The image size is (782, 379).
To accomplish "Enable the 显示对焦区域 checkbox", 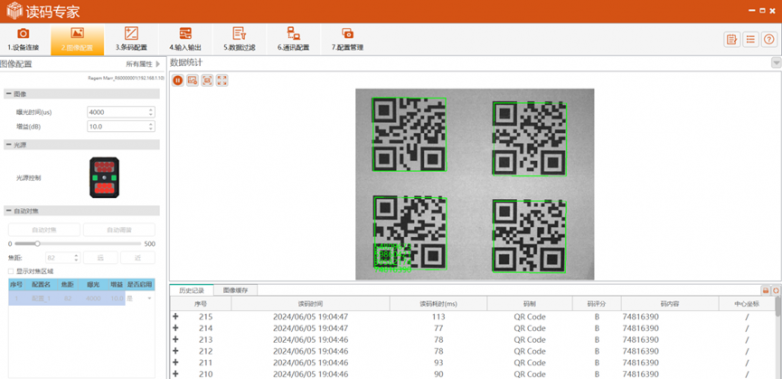I will click(x=11, y=271).
